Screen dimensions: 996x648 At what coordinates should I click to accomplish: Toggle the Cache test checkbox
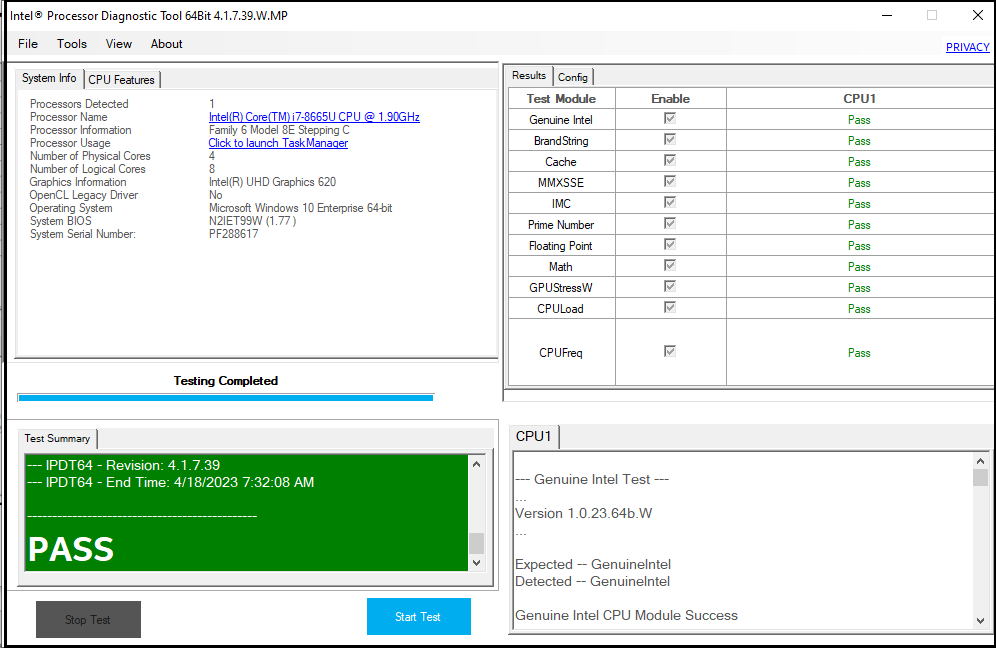(x=670, y=160)
